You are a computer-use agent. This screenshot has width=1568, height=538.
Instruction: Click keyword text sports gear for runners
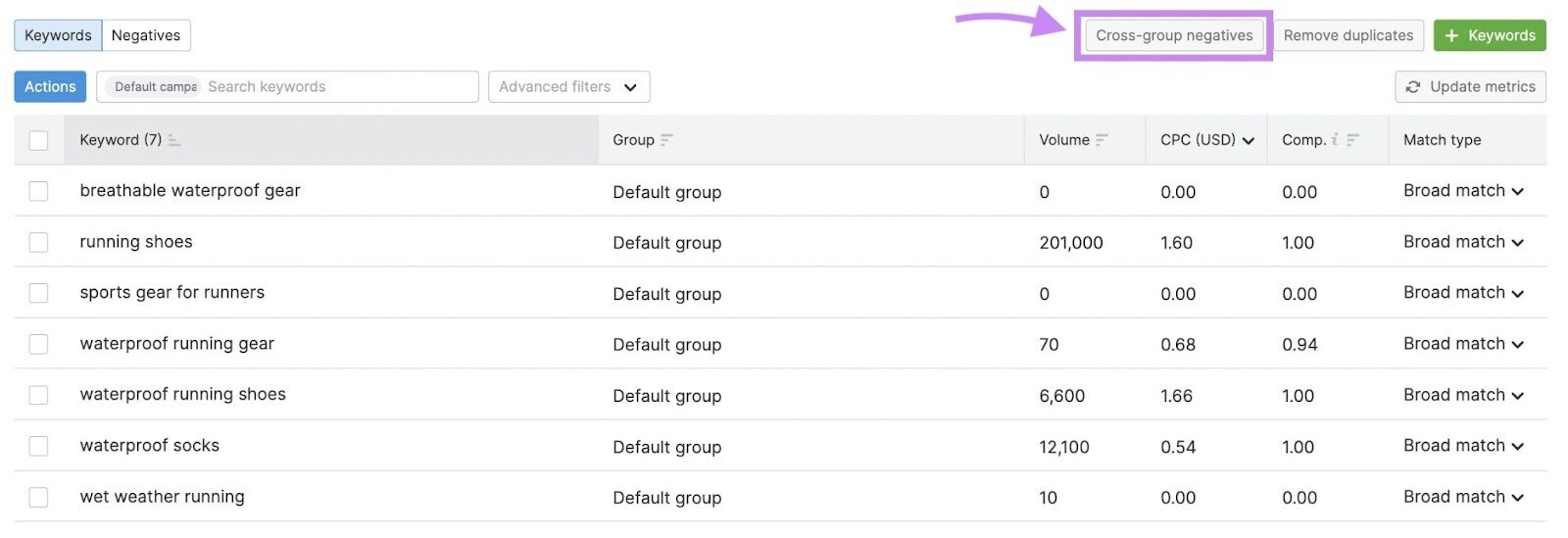[172, 293]
